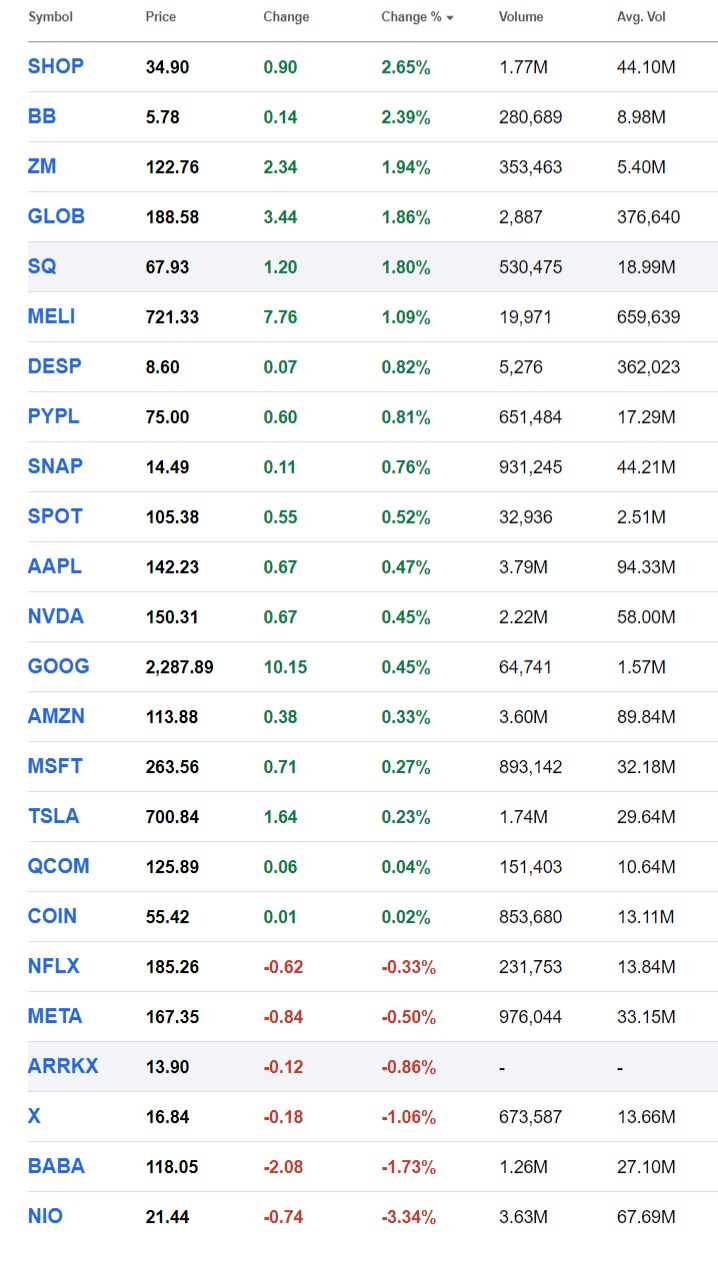Click the Avg. Vol header
This screenshot has height=1263, width=718.
[x=641, y=17]
